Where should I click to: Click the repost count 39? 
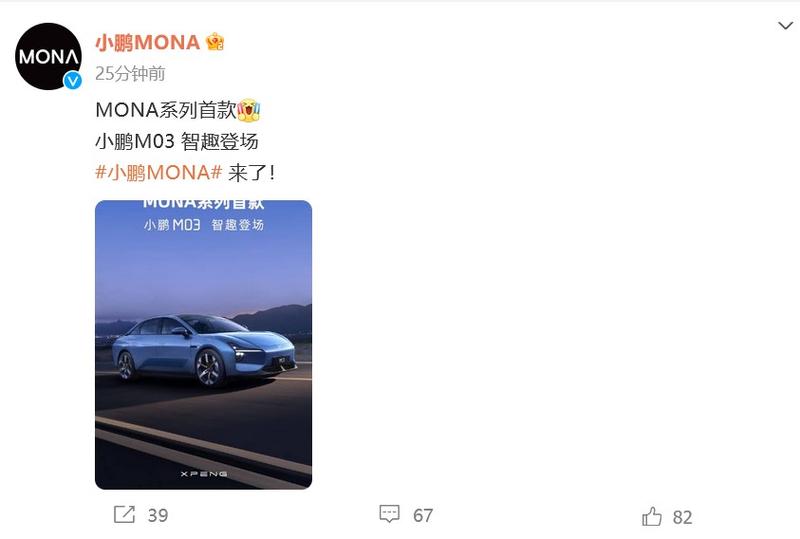(x=158, y=515)
